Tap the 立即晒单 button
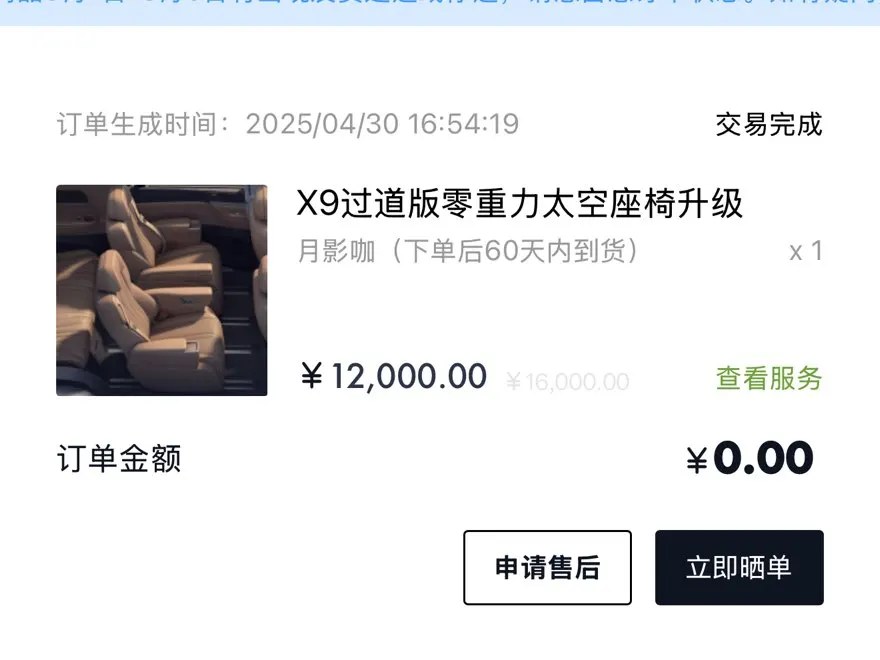 point(739,567)
